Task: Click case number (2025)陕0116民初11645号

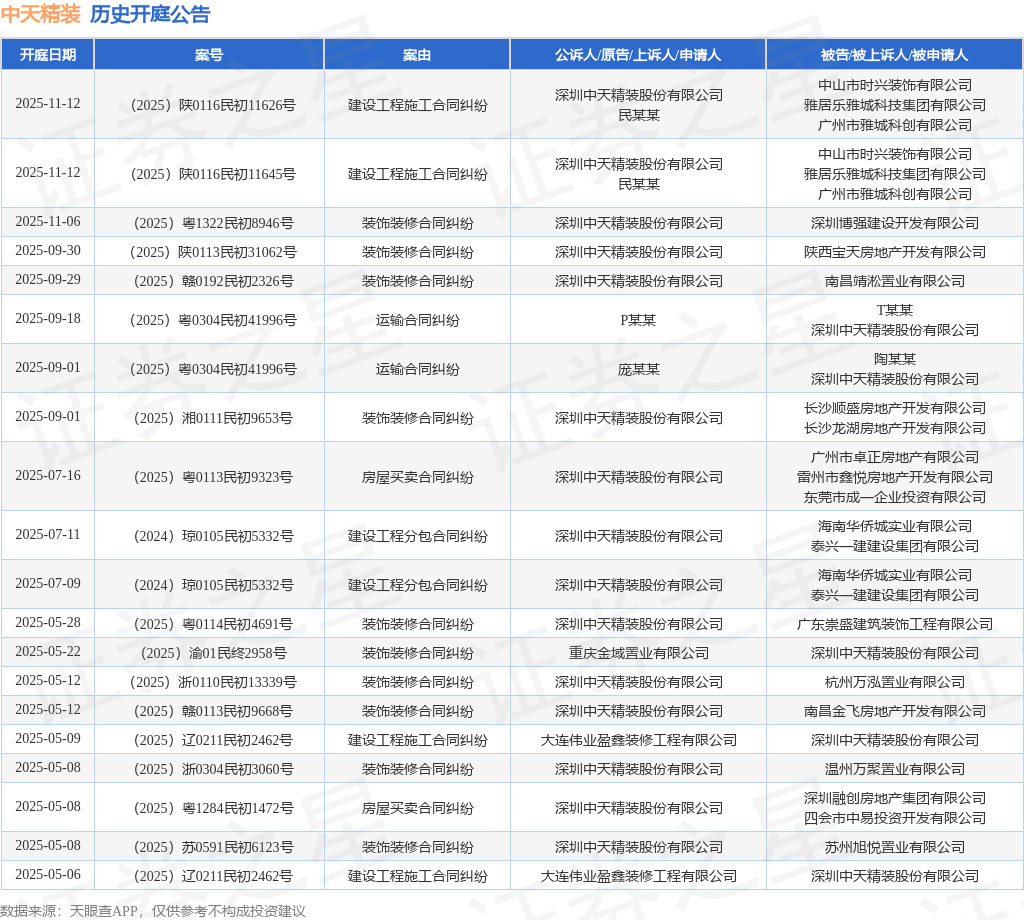Action: coord(212,174)
